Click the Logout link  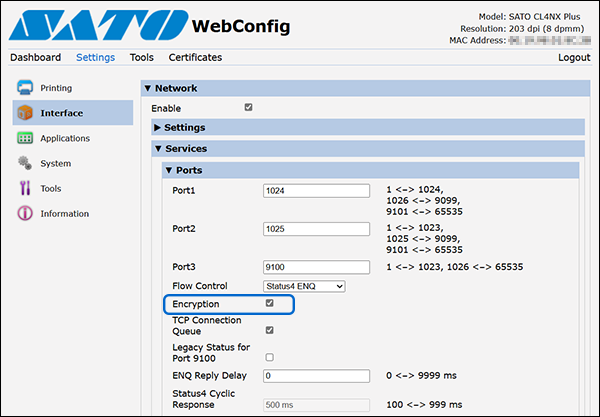pos(574,58)
